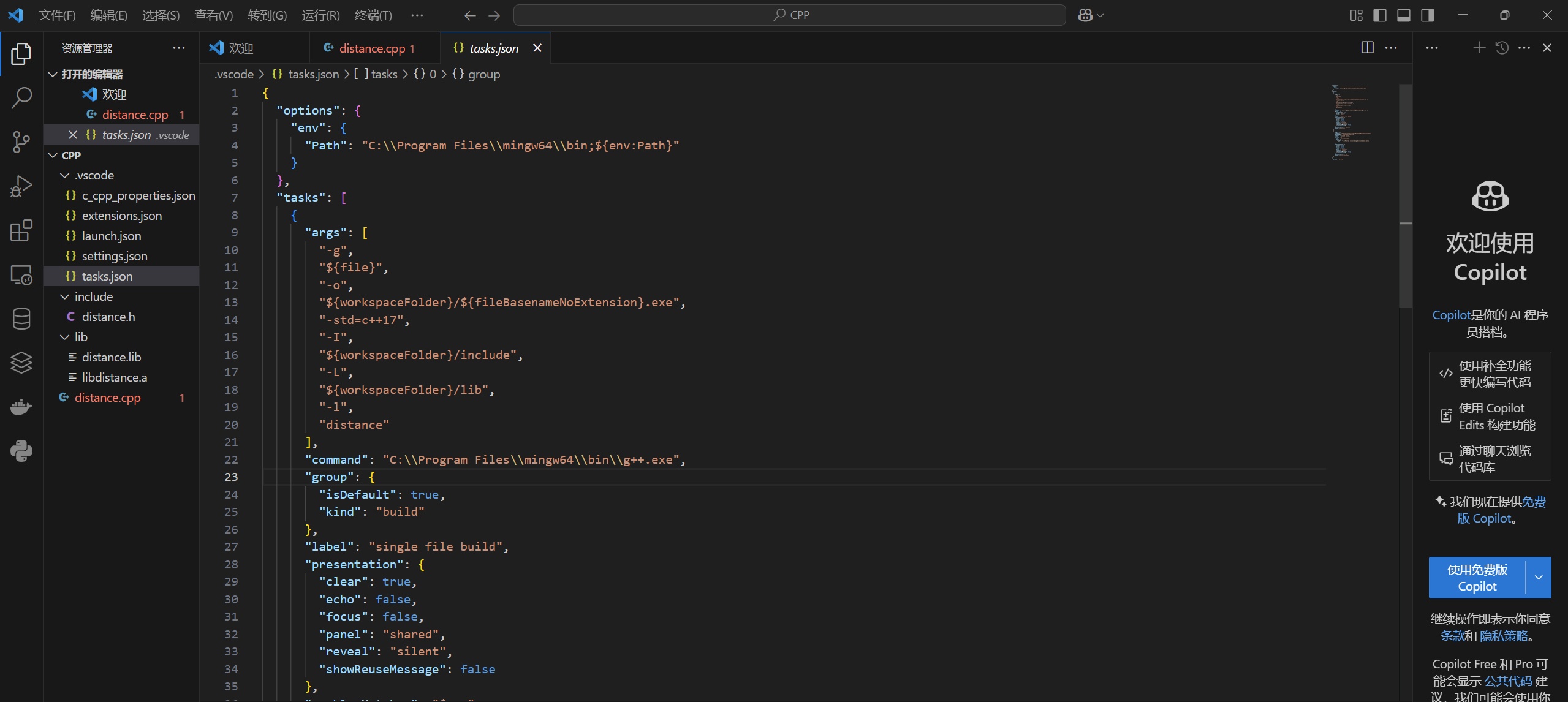This screenshot has height=702, width=1568.
Task: Collapse the CPP workspace folder
Action: pyautogui.click(x=121, y=156)
